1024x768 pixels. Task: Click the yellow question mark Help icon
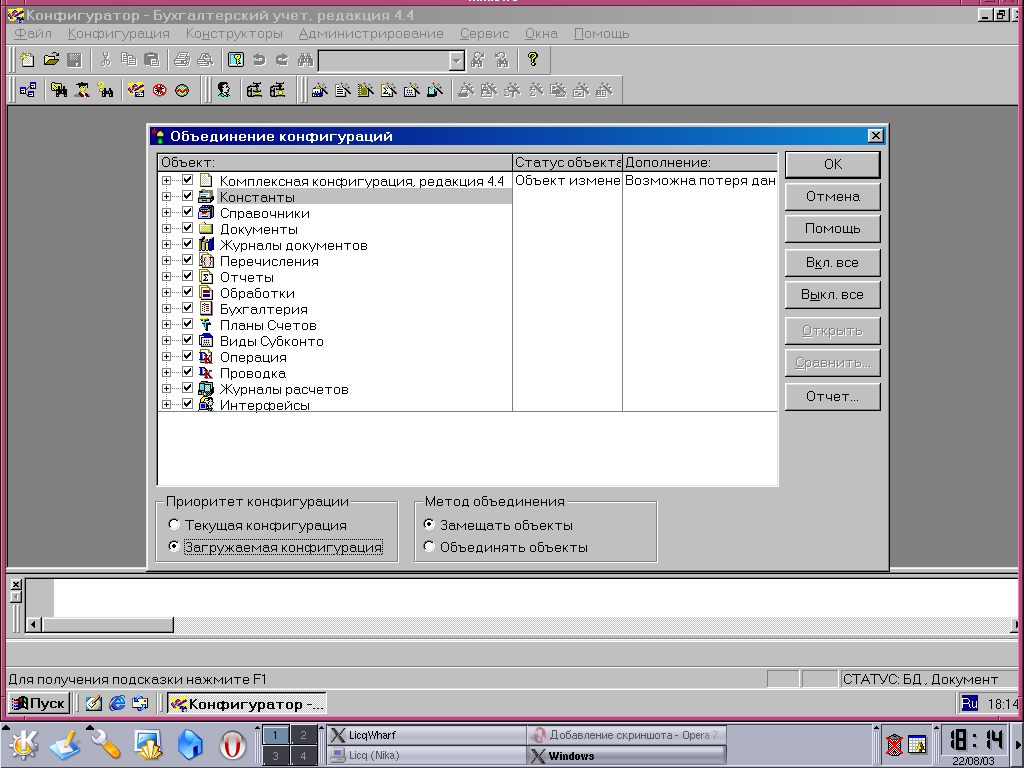click(533, 60)
